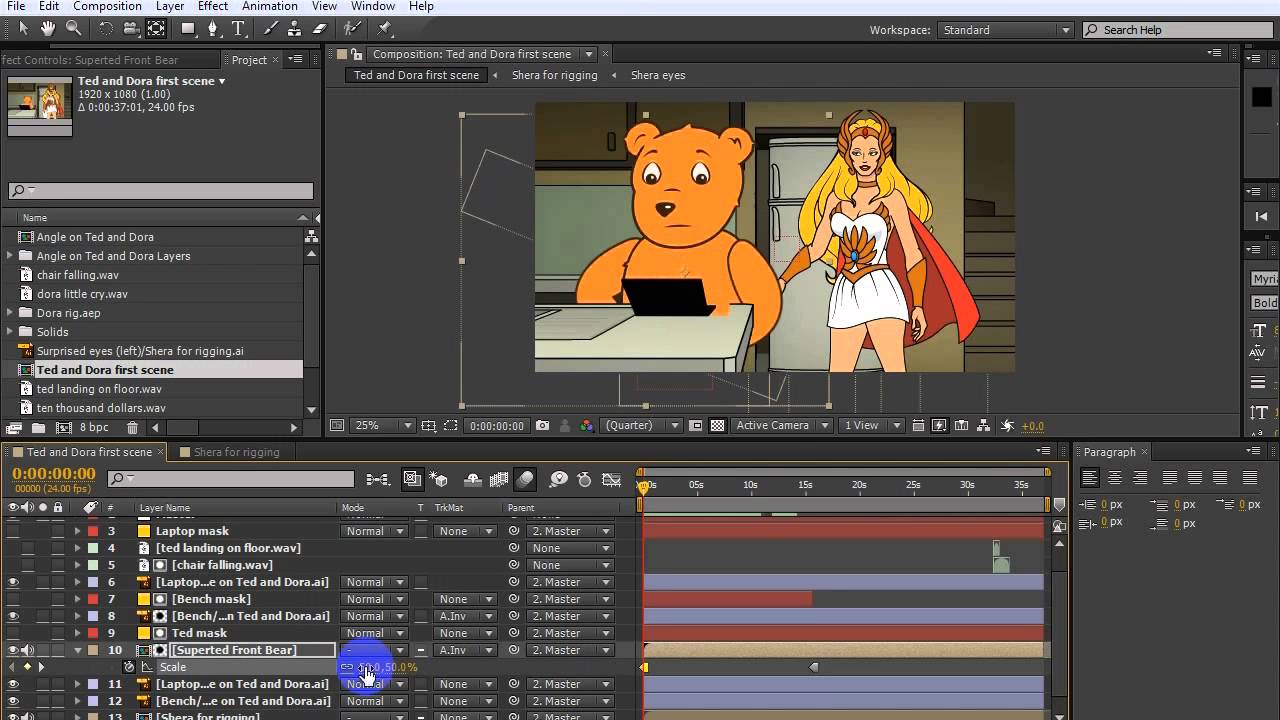
Task: Click the Show Channel RGB icon
Action: [x=587, y=425]
